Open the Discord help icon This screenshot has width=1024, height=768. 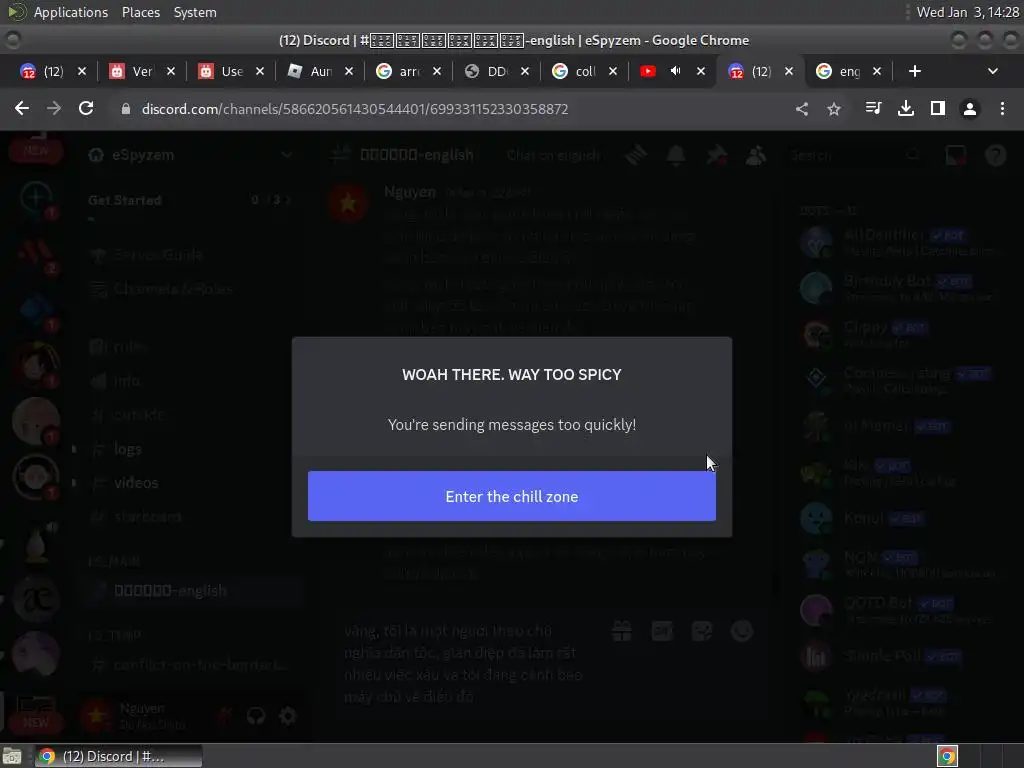click(x=996, y=155)
